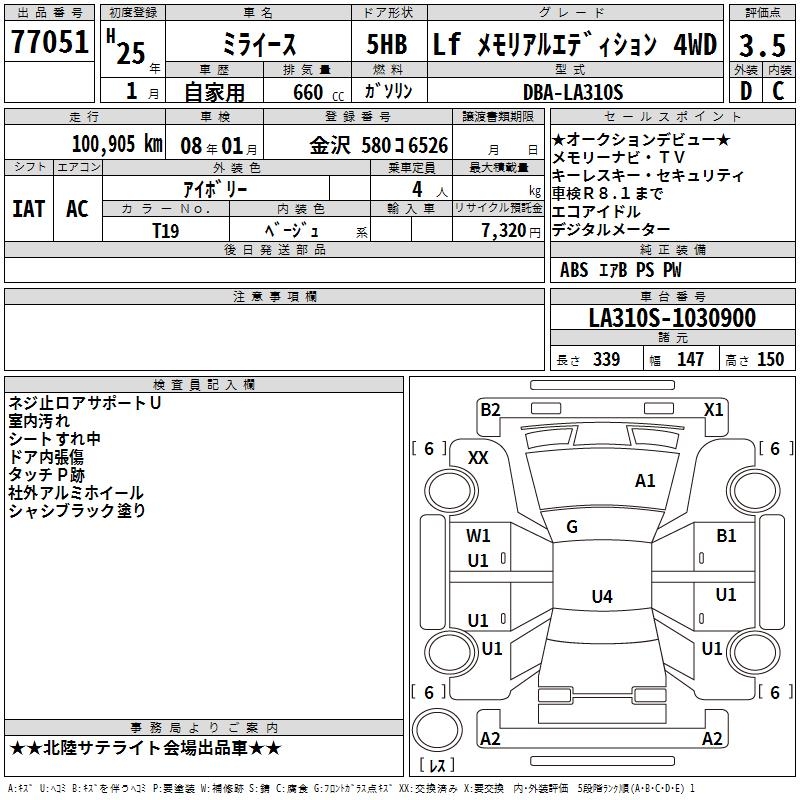Select the U4 roof dent mark
This screenshot has width=800, height=800.
click(602, 596)
